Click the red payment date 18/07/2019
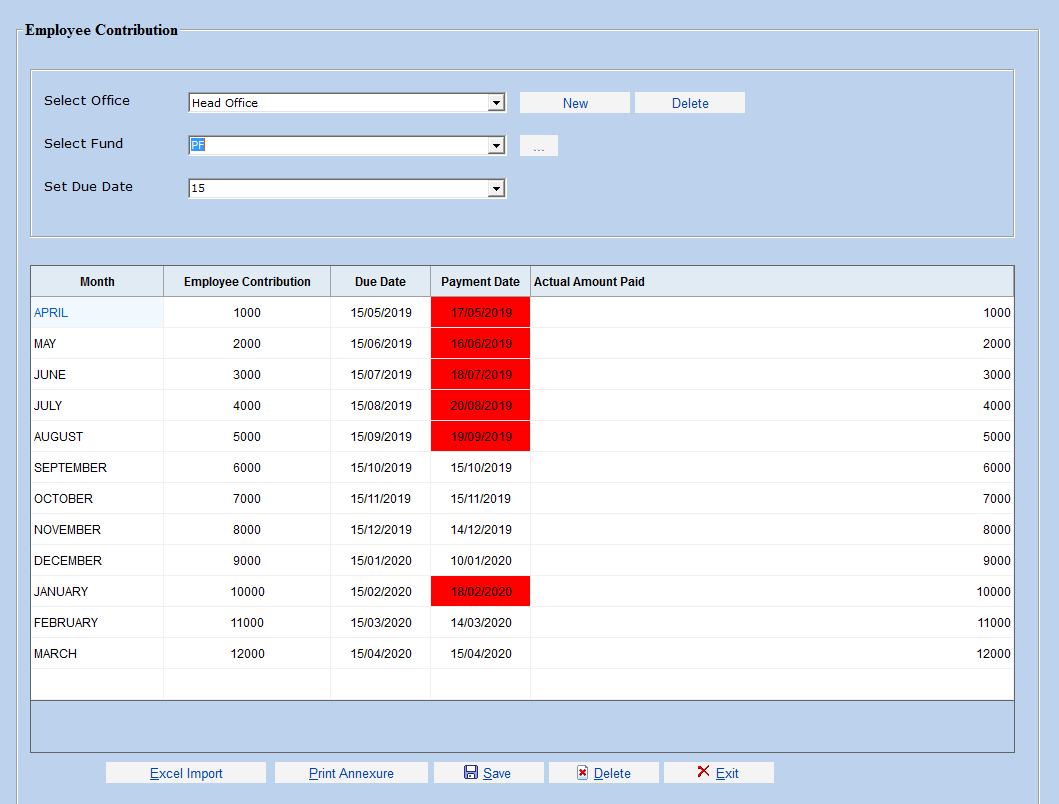1059x804 pixels. (481, 375)
